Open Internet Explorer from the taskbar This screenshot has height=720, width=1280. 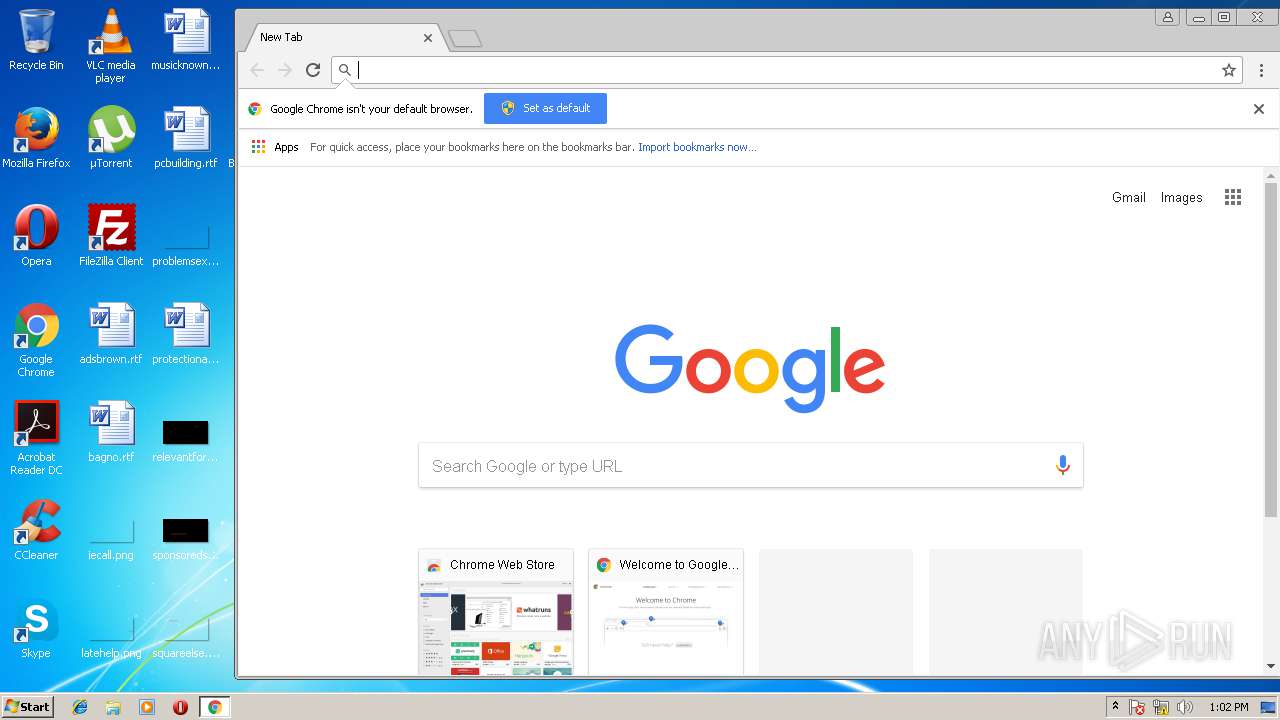(80, 707)
